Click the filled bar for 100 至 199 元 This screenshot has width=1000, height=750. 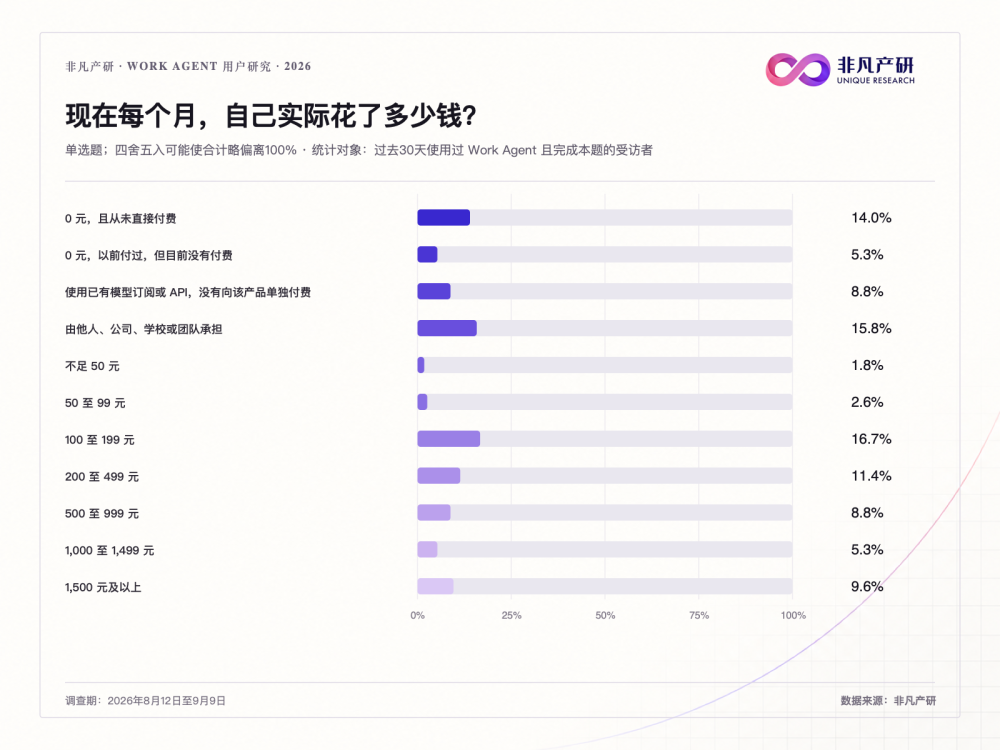449,439
